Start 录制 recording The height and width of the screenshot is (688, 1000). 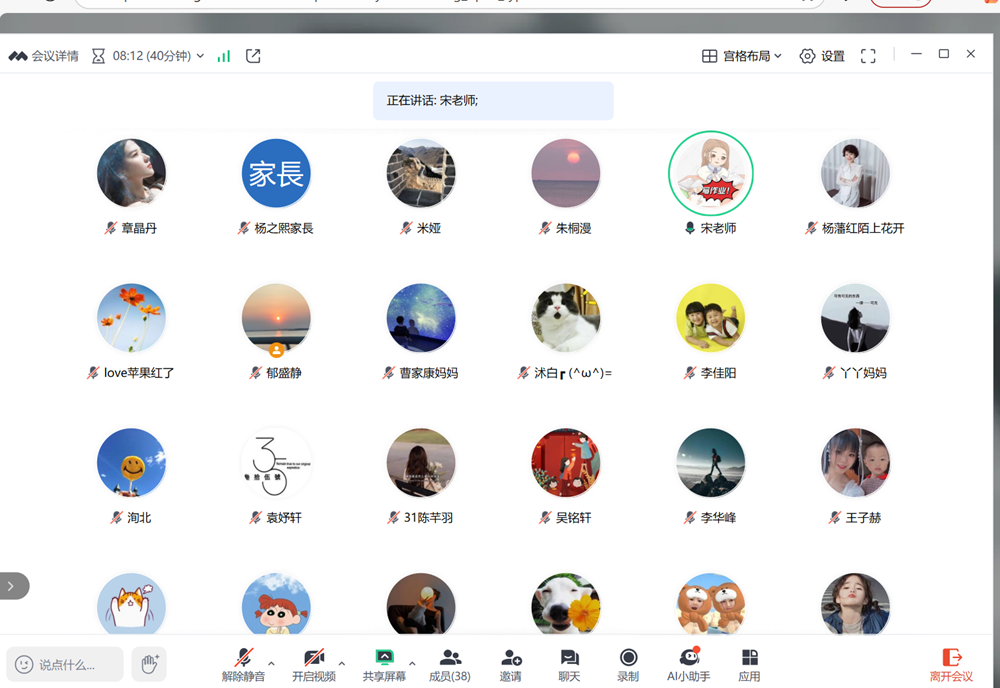[628, 664]
